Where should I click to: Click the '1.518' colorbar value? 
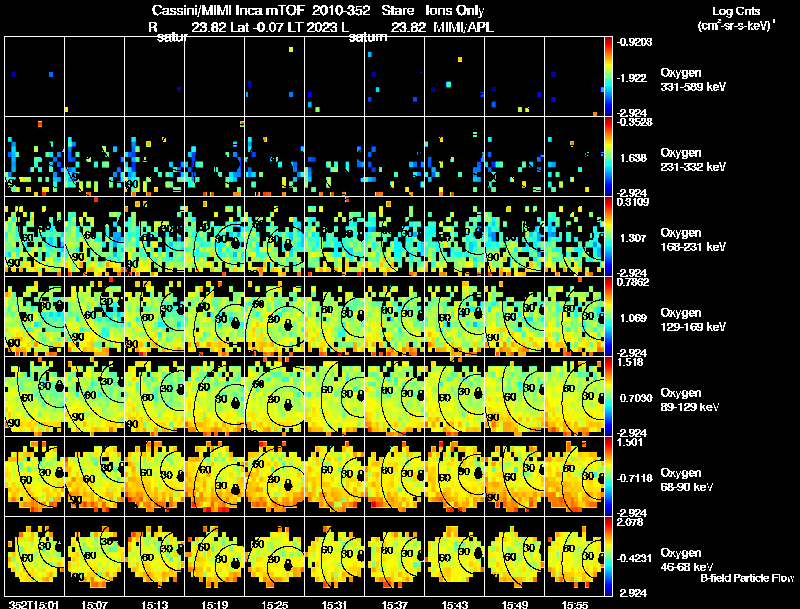click(x=630, y=362)
